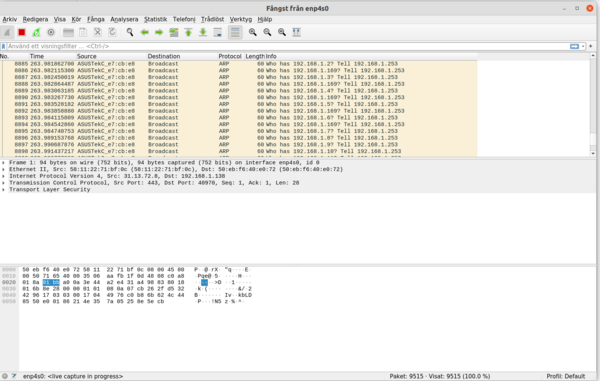The image size is (600, 381).
Task: Close this capture file icon
Action: point(98,33)
